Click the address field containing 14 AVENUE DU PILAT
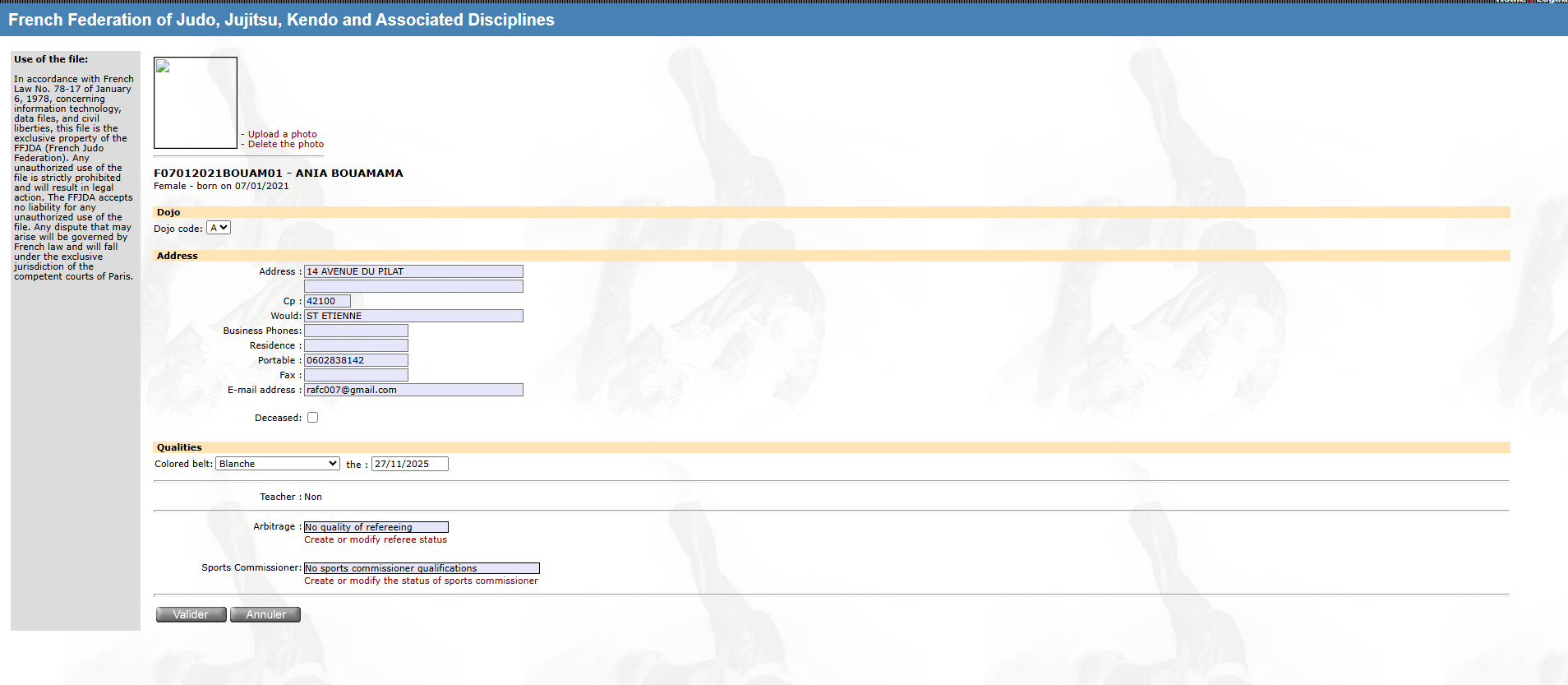The image size is (1568, 685). (413, 271)
